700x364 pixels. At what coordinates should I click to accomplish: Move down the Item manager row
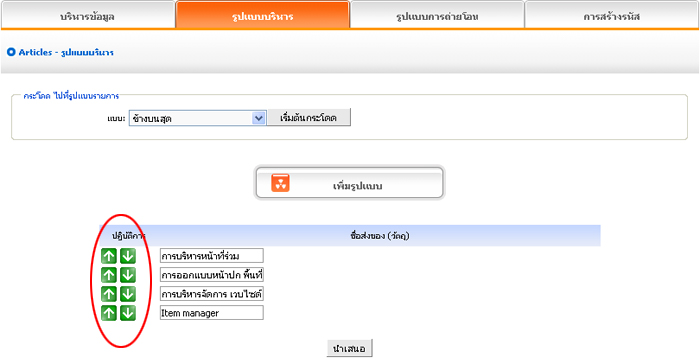[128, 313]
